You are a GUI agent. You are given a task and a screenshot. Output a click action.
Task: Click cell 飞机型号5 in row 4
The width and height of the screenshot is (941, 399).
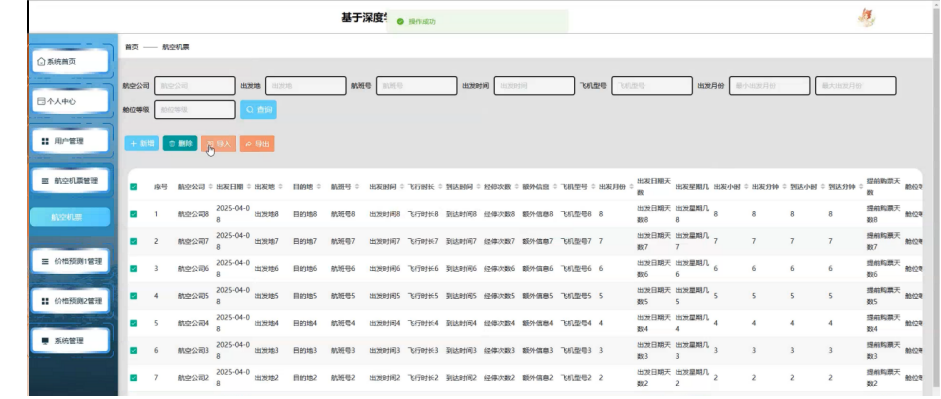pyautogui.click(x=576, y=296)
